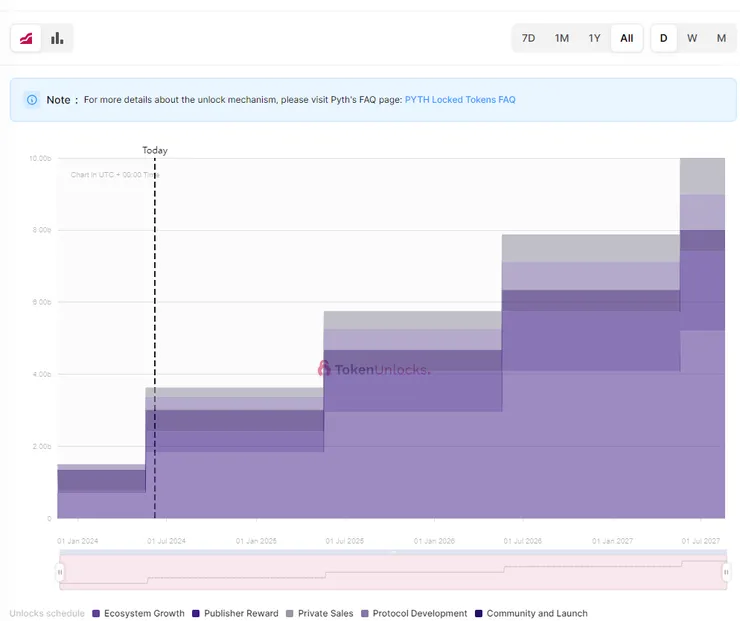Select the 1M time range
Image resolution: width=740 pixels, height=621 pixels.
click(562, 38)
